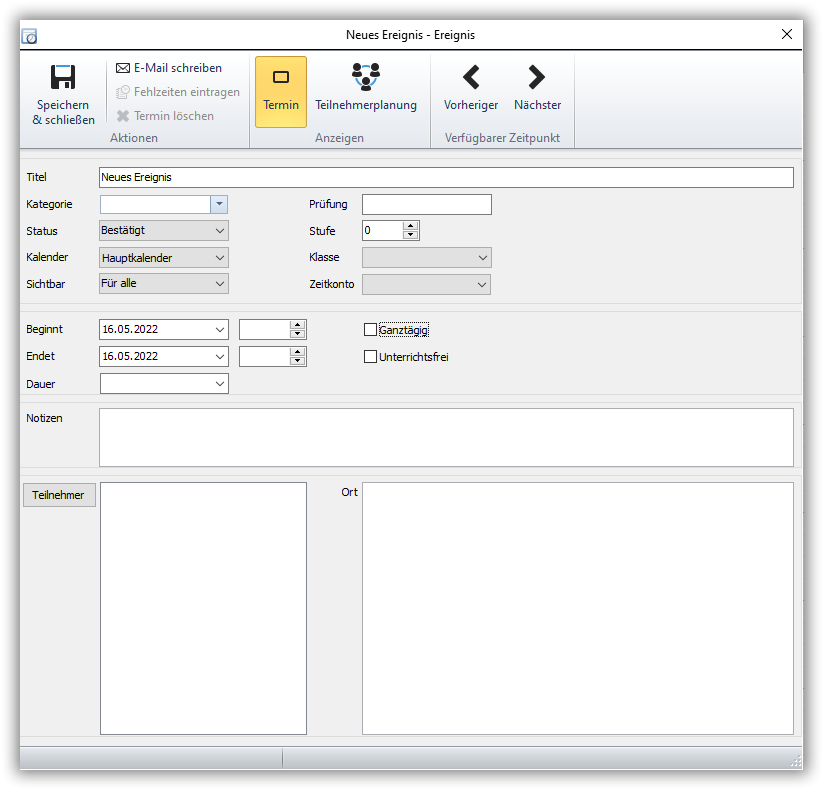
Task: Jump to Nächster available time slot
Action: coord(537,77)
